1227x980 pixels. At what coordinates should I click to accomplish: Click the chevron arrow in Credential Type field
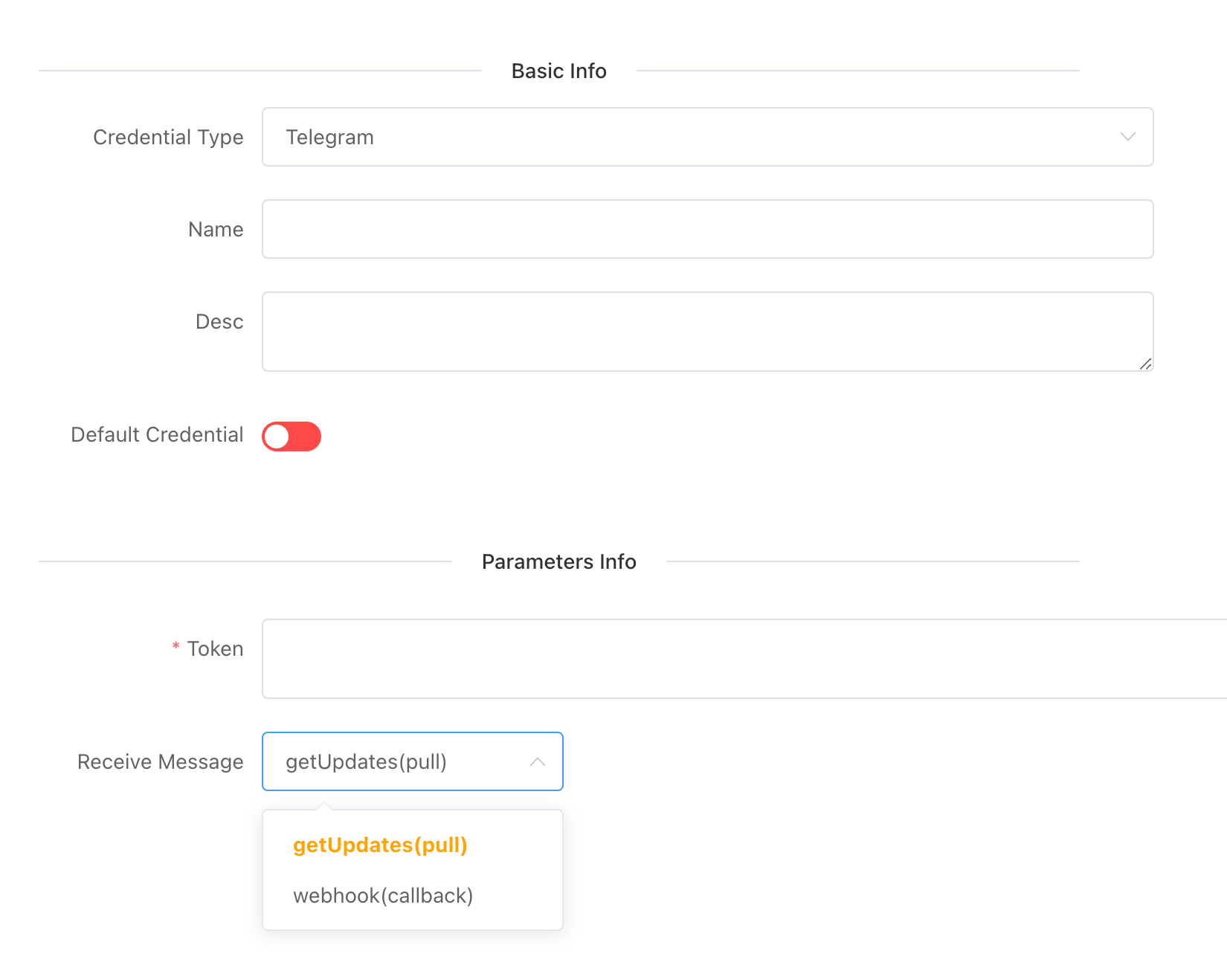(1127, 137)
